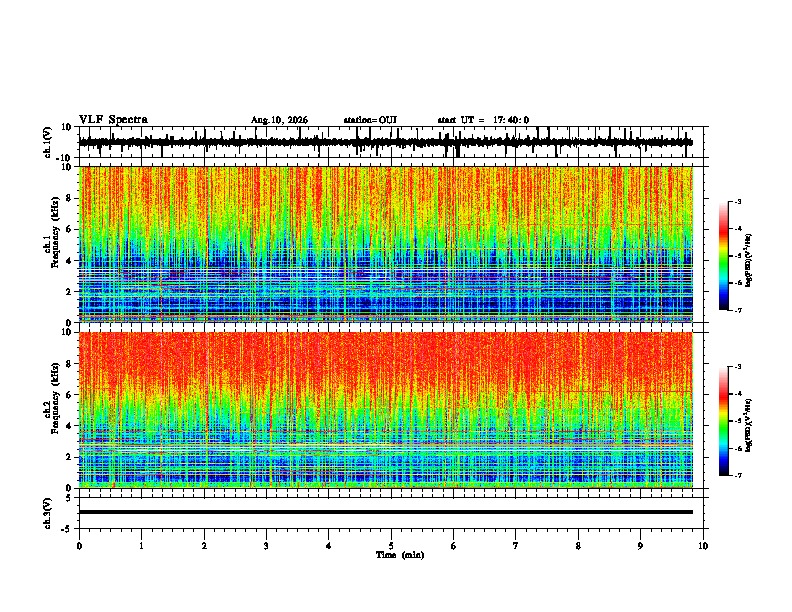Click the ch.1 color scale bar
The height and width of the screenshot is (612, 792).
(724, 256)
